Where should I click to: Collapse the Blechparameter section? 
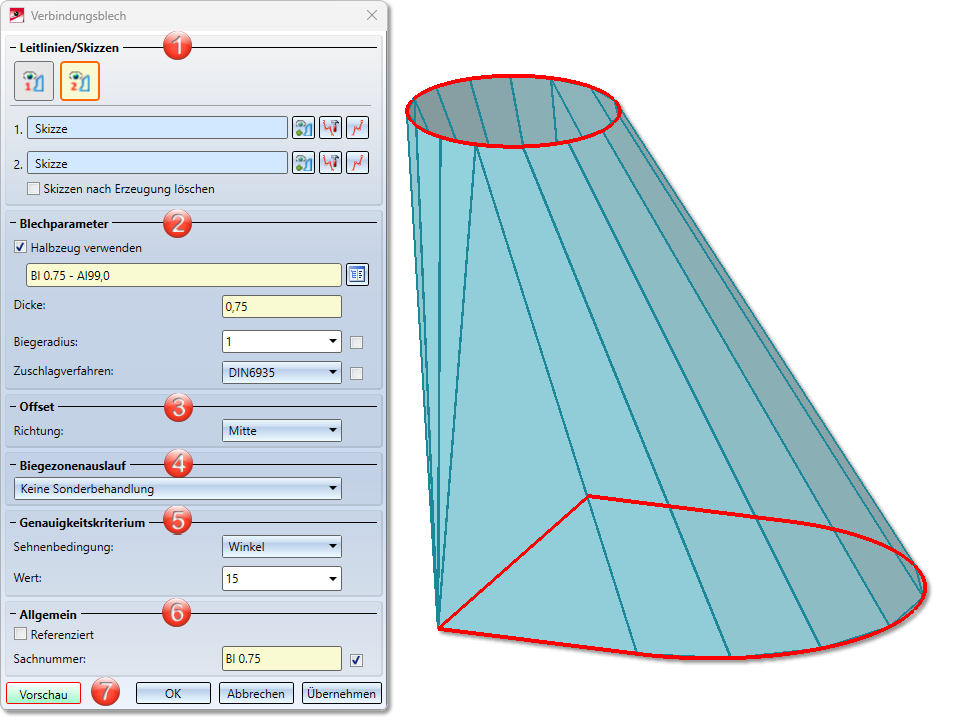(x=13, y=224)
